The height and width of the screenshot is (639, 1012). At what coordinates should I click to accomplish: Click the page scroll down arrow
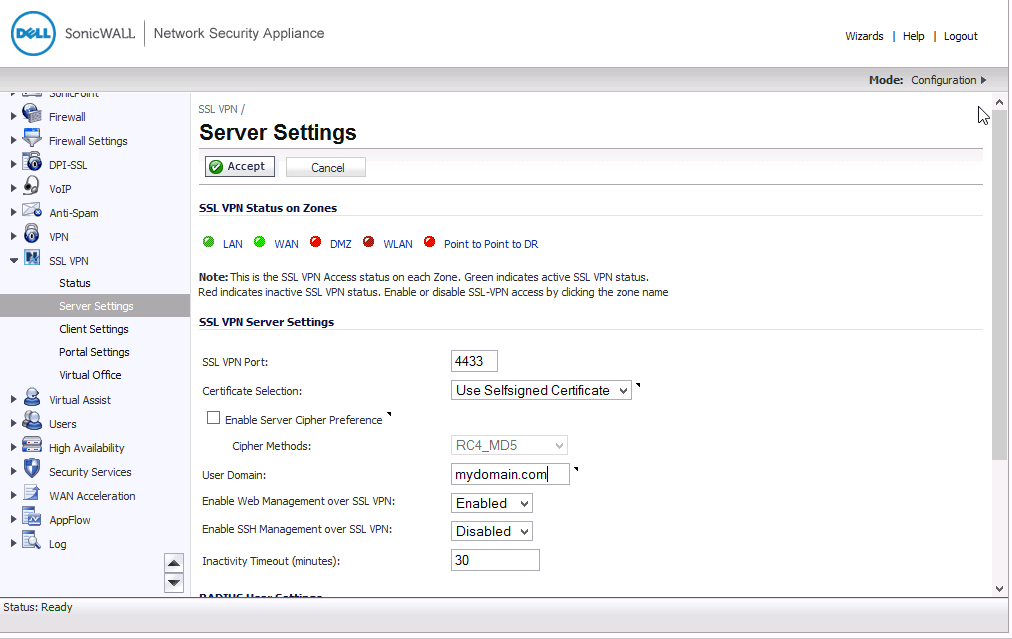click(x=999, y=589)
